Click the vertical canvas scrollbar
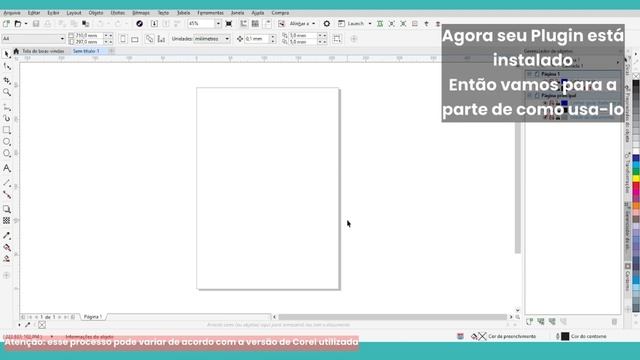This screenshot has height=360, width=640. 518,188
